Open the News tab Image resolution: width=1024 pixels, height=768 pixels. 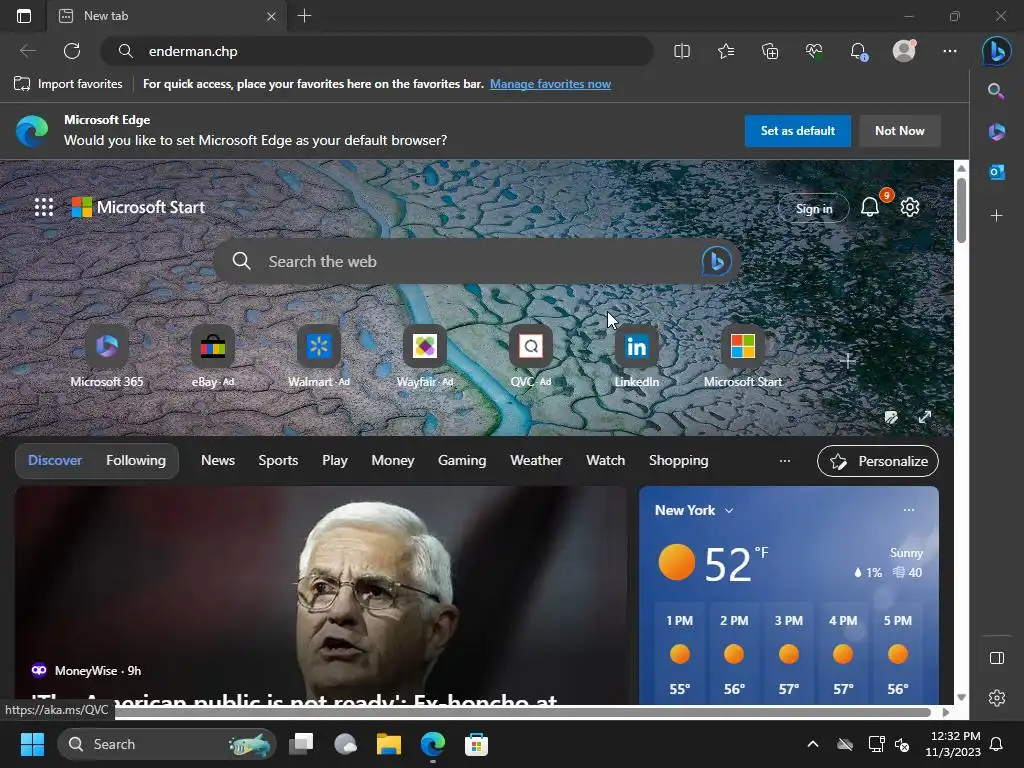click(217, 460)
